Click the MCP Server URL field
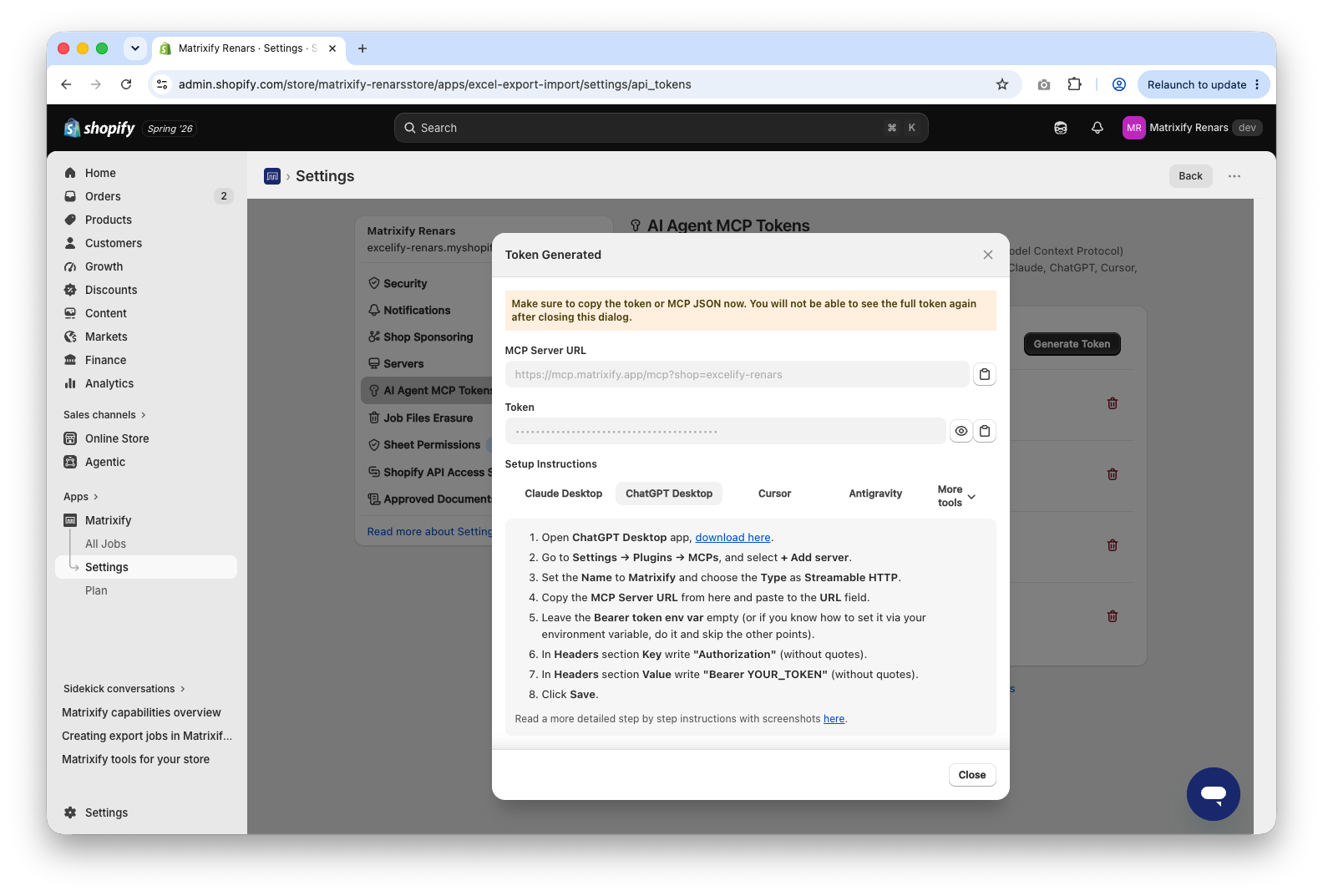1323x896 pixels. click(x=737, y=374)
